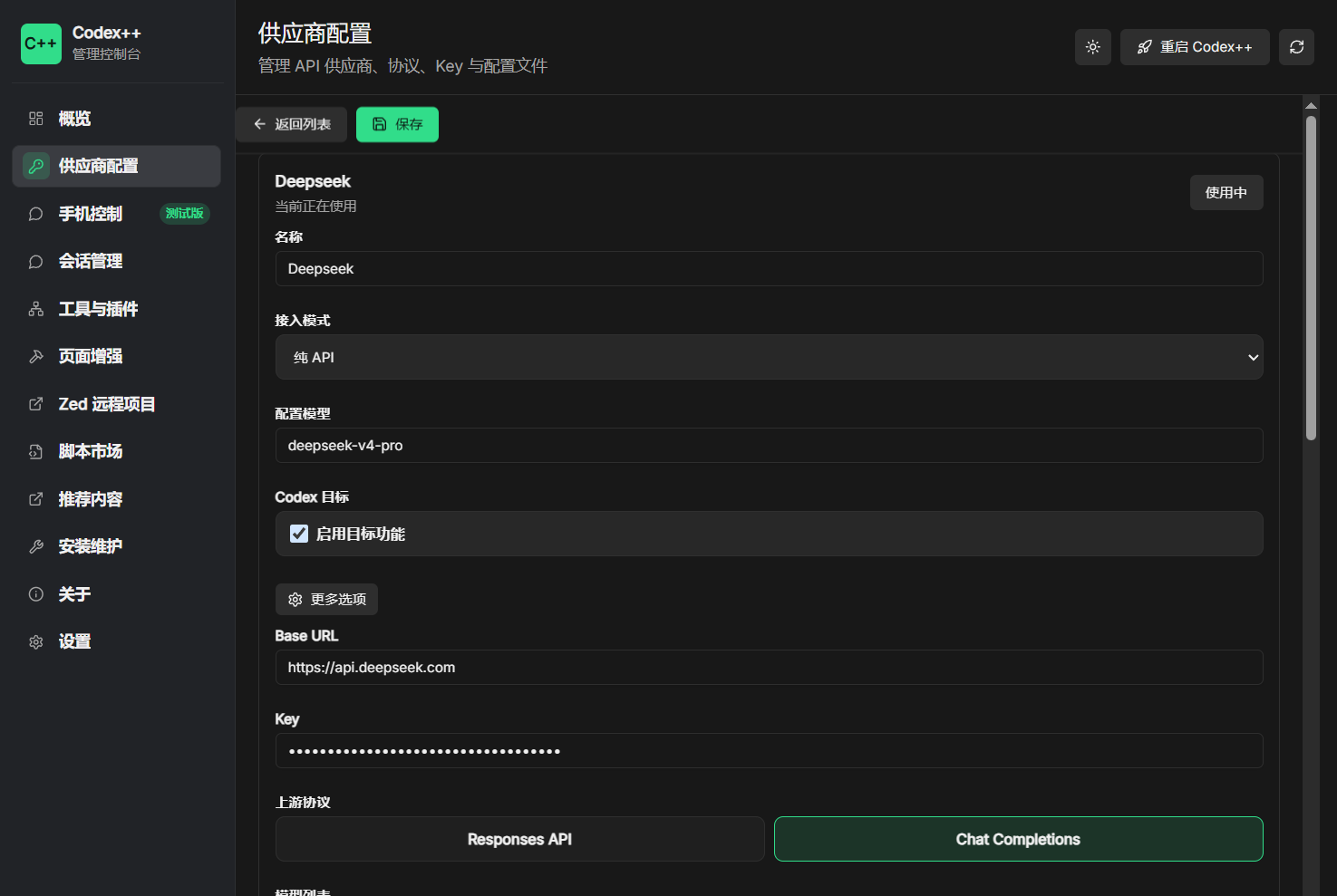
Task: Click the refresh icon in header
Action: (x=1296, y=47)
